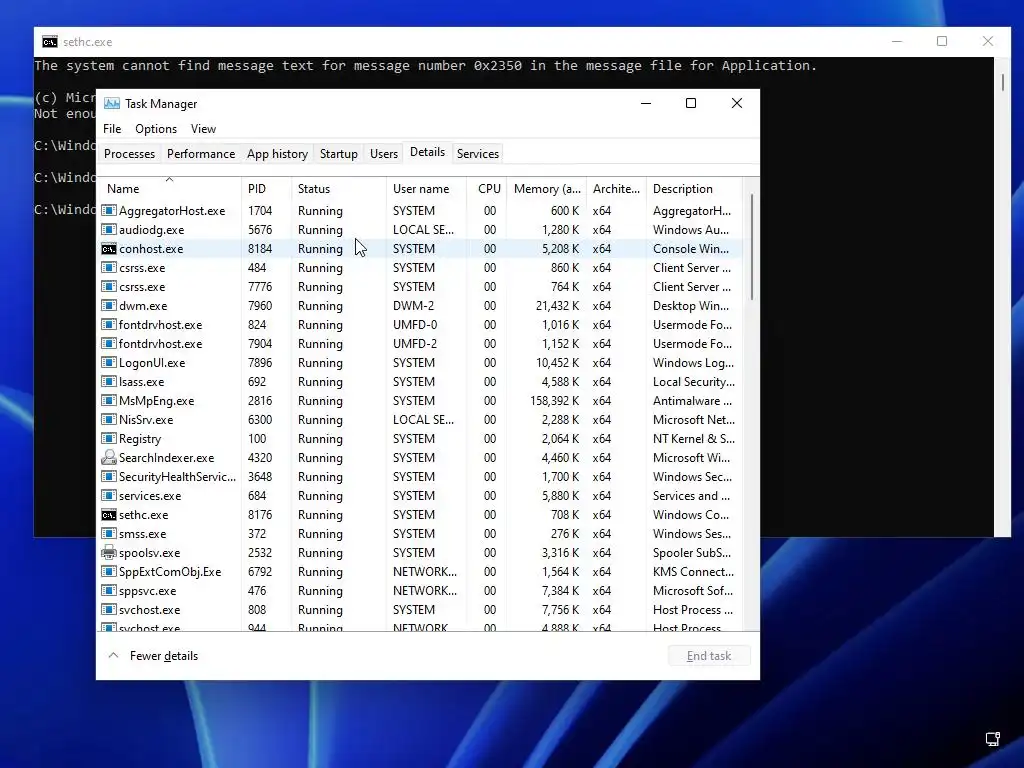Screen dimensions: 1024x768
Task: Click the DWM-2 user name cell
Action: (413, 306)
